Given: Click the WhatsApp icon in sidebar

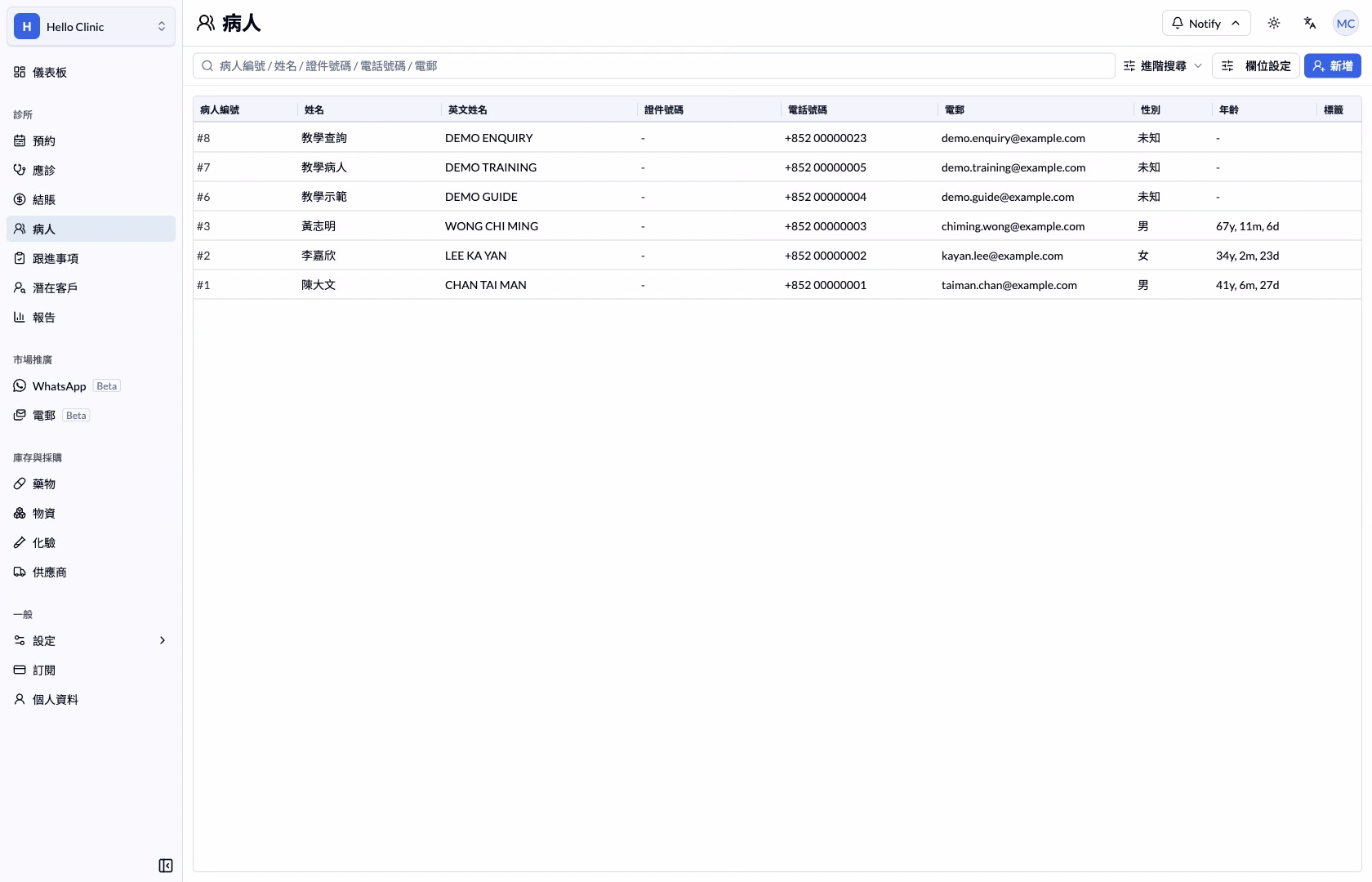Looking at the screenshot, I should [x=20, y=386].
